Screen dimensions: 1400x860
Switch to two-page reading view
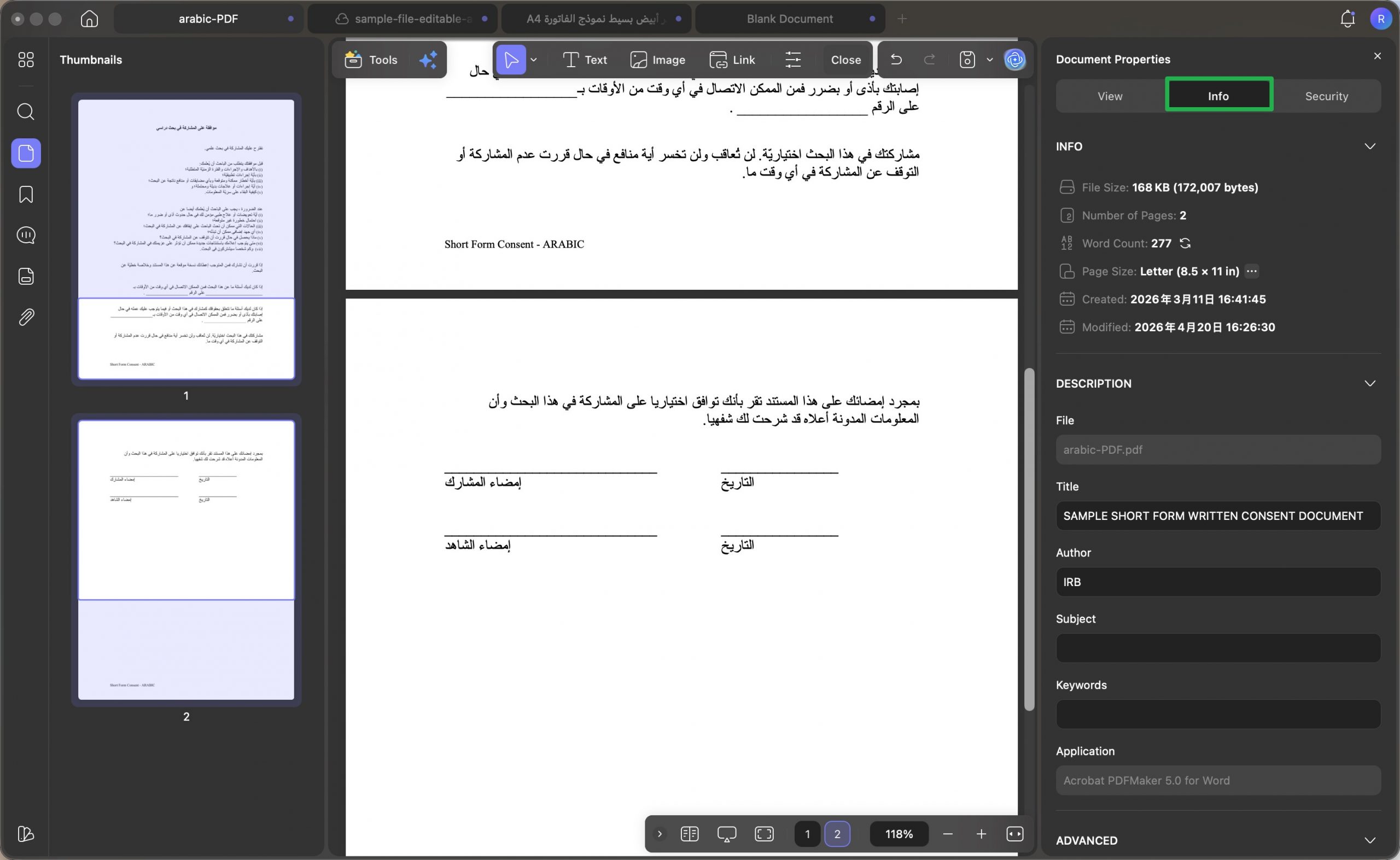690,834
